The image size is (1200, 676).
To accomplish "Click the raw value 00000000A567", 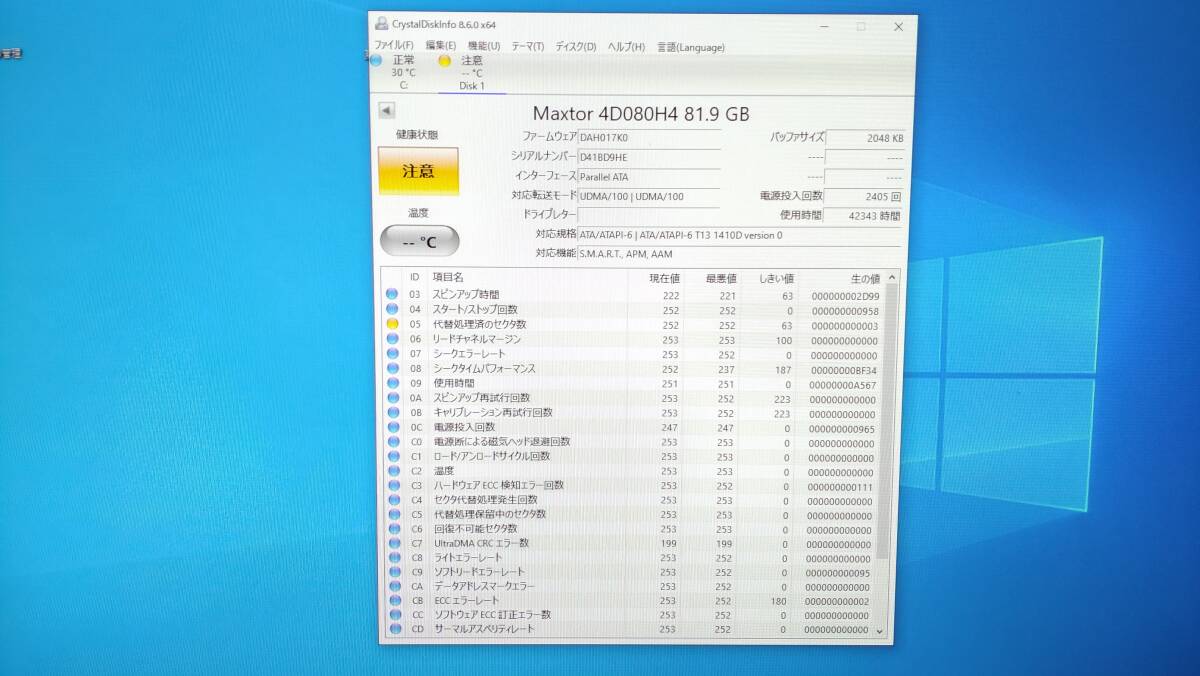I will [845, 384].
